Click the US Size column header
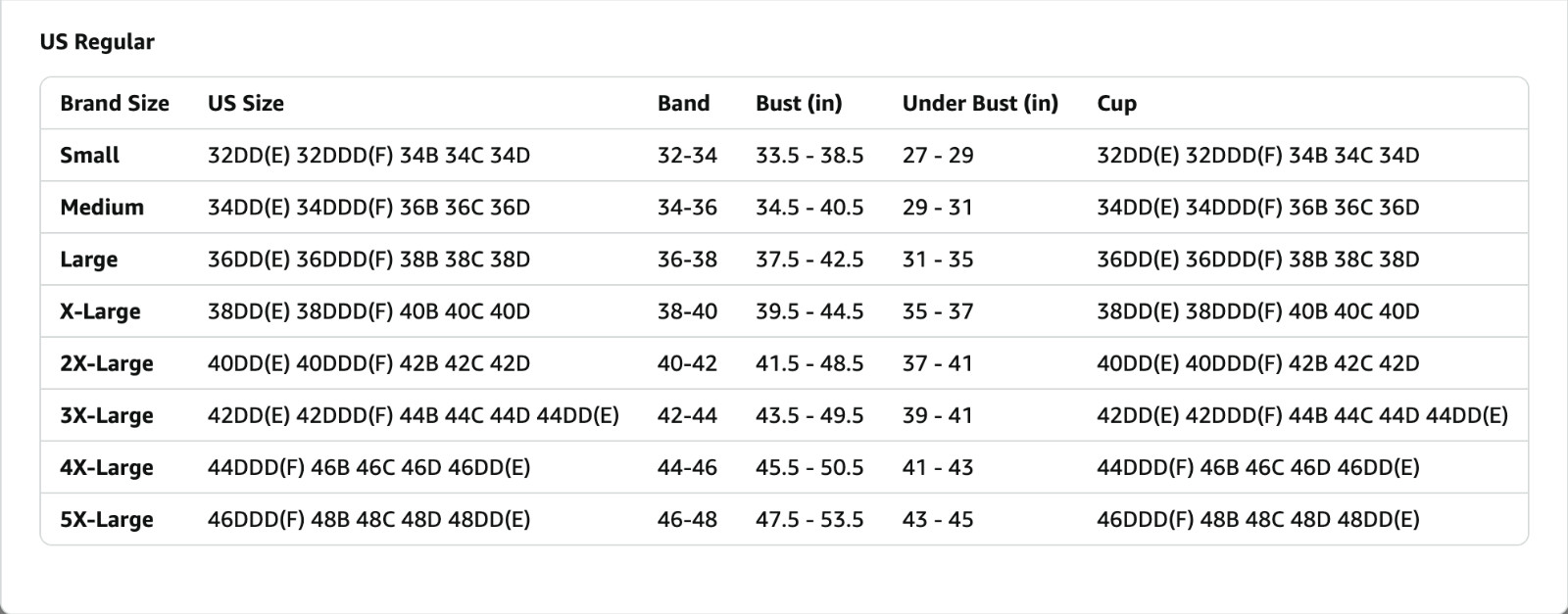 coord(245,103)
